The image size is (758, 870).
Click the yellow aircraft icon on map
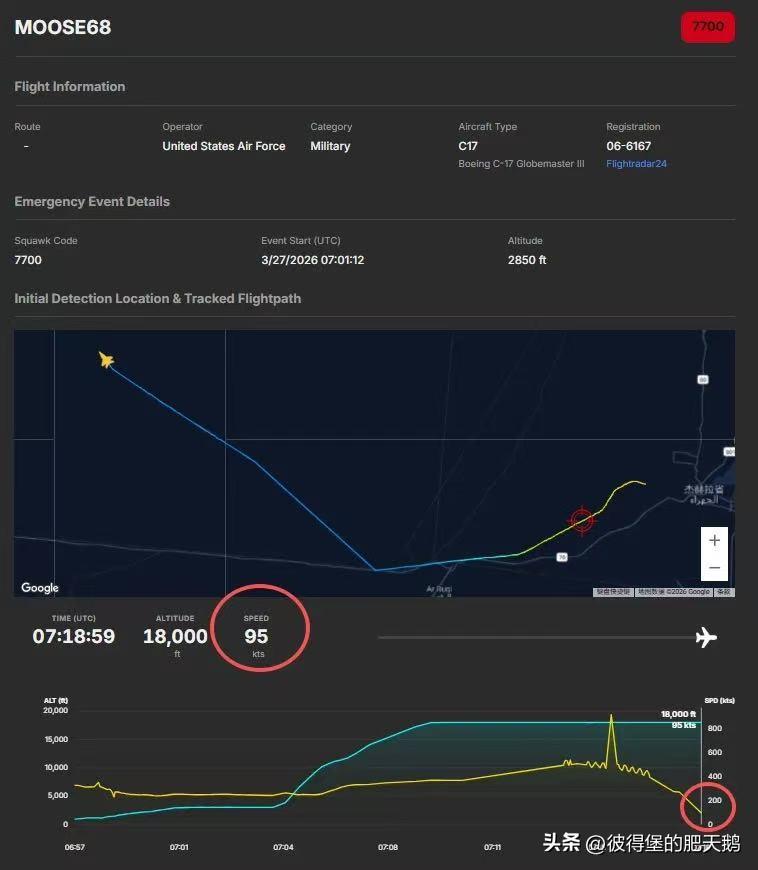click(105, 360)
